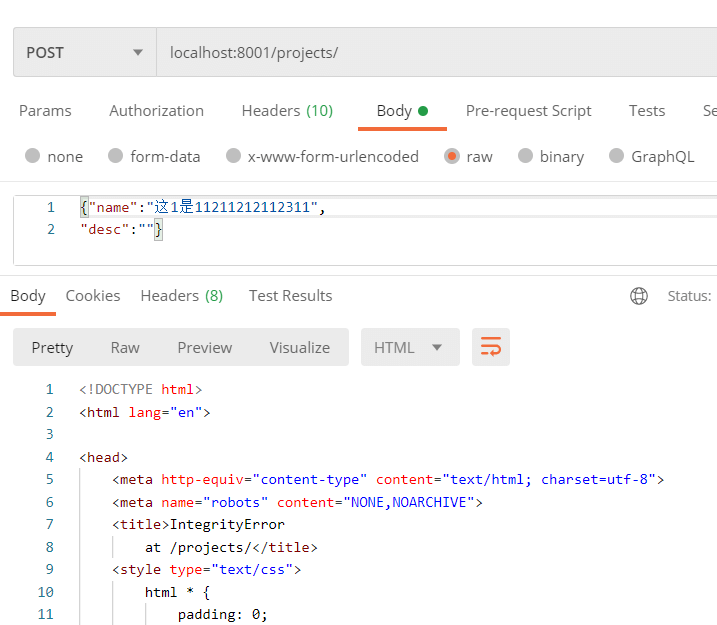Click the <html lang="en"> response line
This screenshot has height=625, width=717.
pyautogui.click(x=144, y=412)
